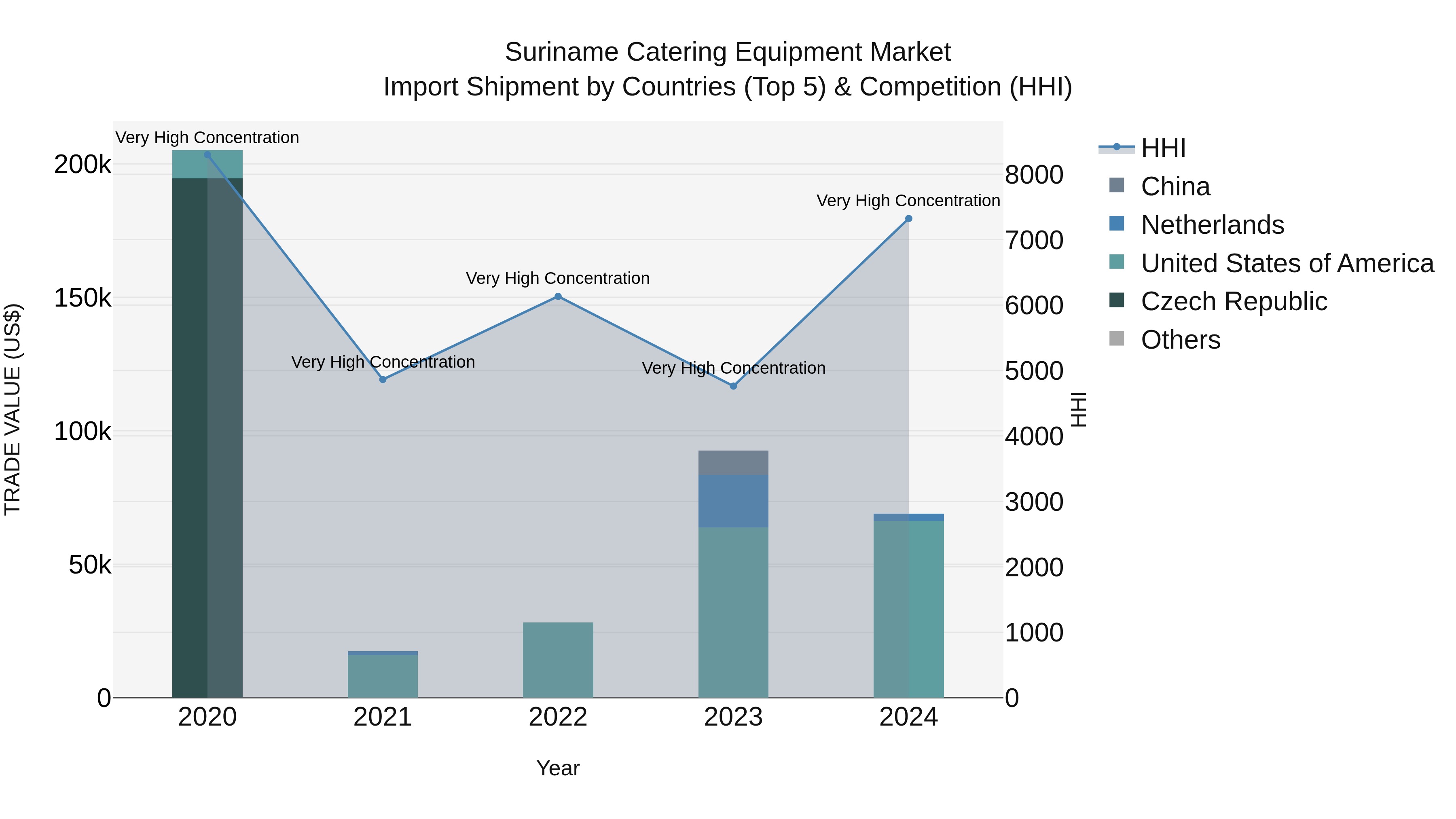Click the 2020 x-axis label
This screenshot has width=1456, height=819.
(x=207, y=717)
